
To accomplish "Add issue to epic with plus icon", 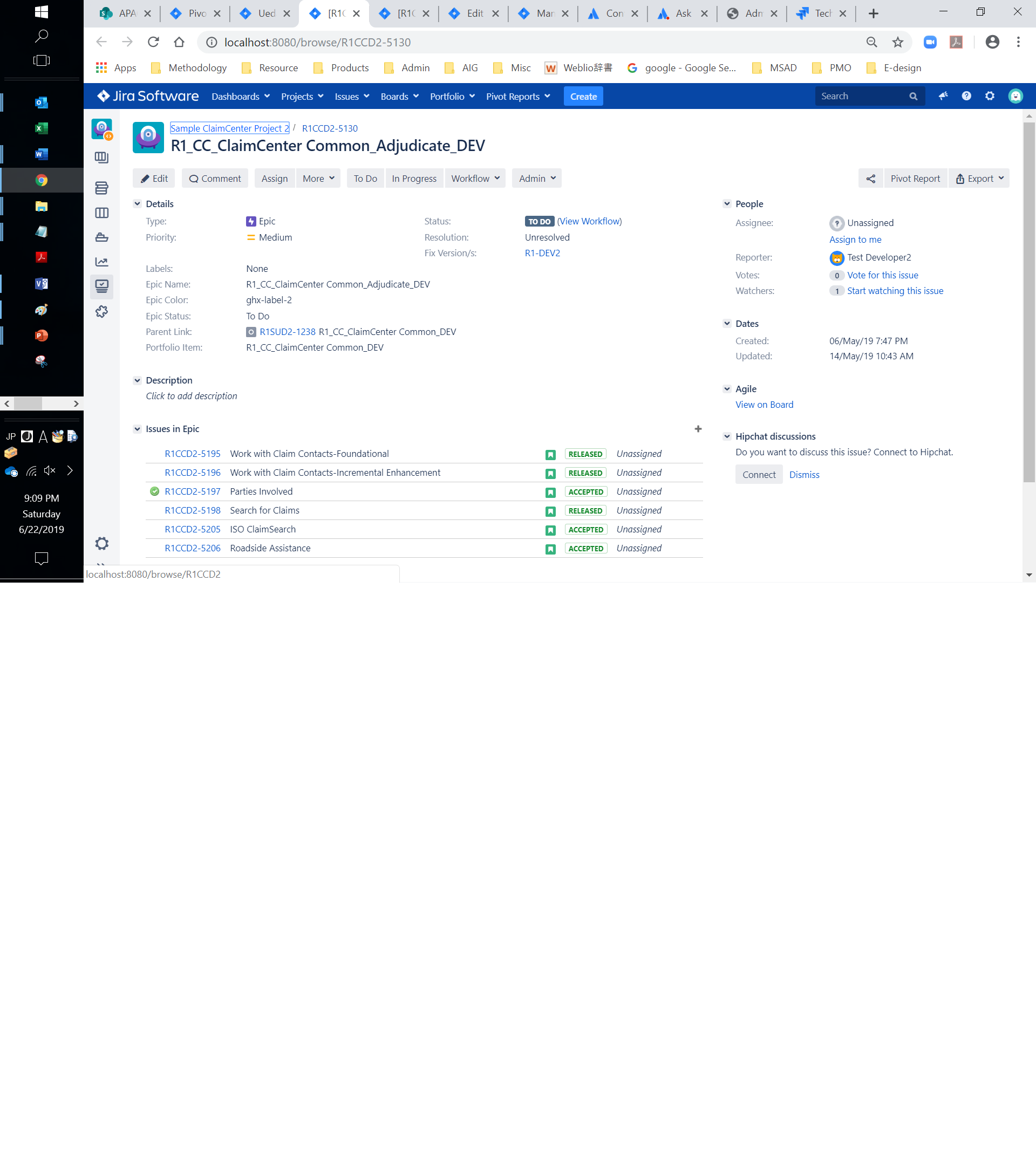I will pyautogui.click(x=698, y=429).
